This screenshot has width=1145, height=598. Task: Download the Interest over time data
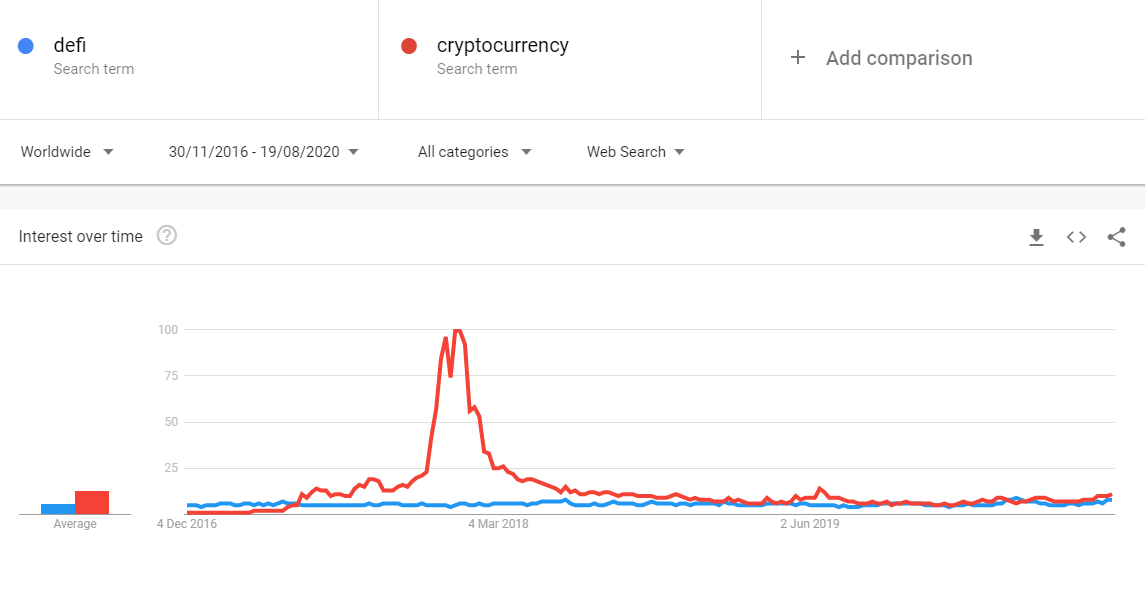click(1036, 237)
